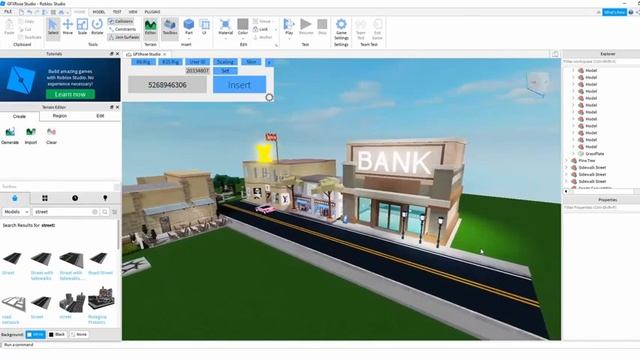Open the Toolbox Inventory grid icon
The width and height of the screenshot is (640, 360).
(x=45, y=198)
